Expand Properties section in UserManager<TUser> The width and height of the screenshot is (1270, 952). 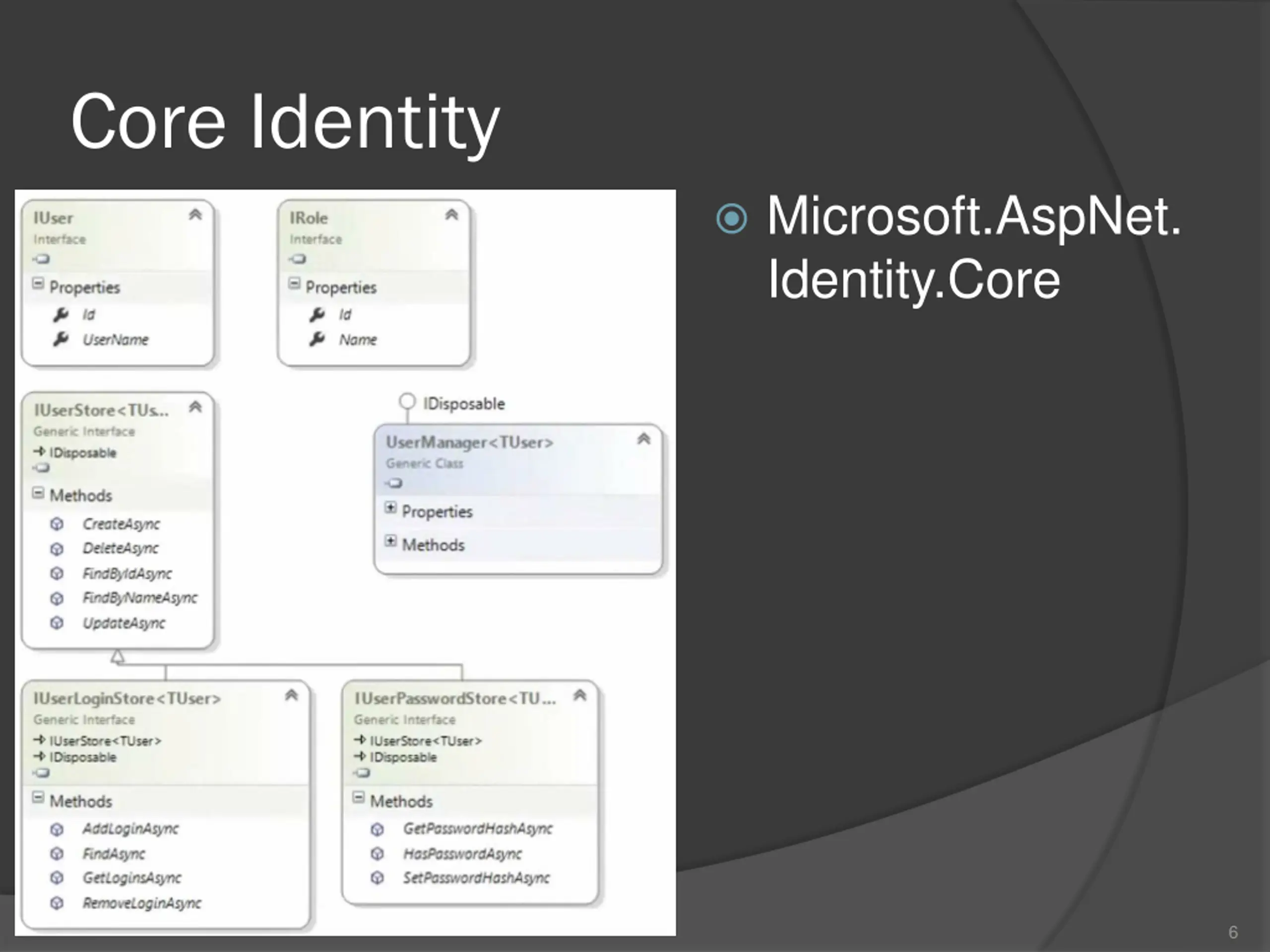[390, 508]
